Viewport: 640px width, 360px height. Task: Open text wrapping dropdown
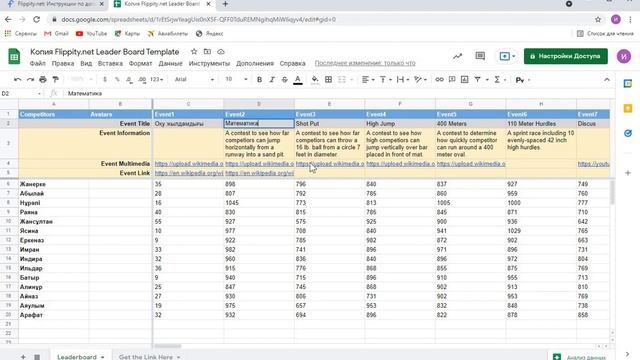click(x=402, y=80)
